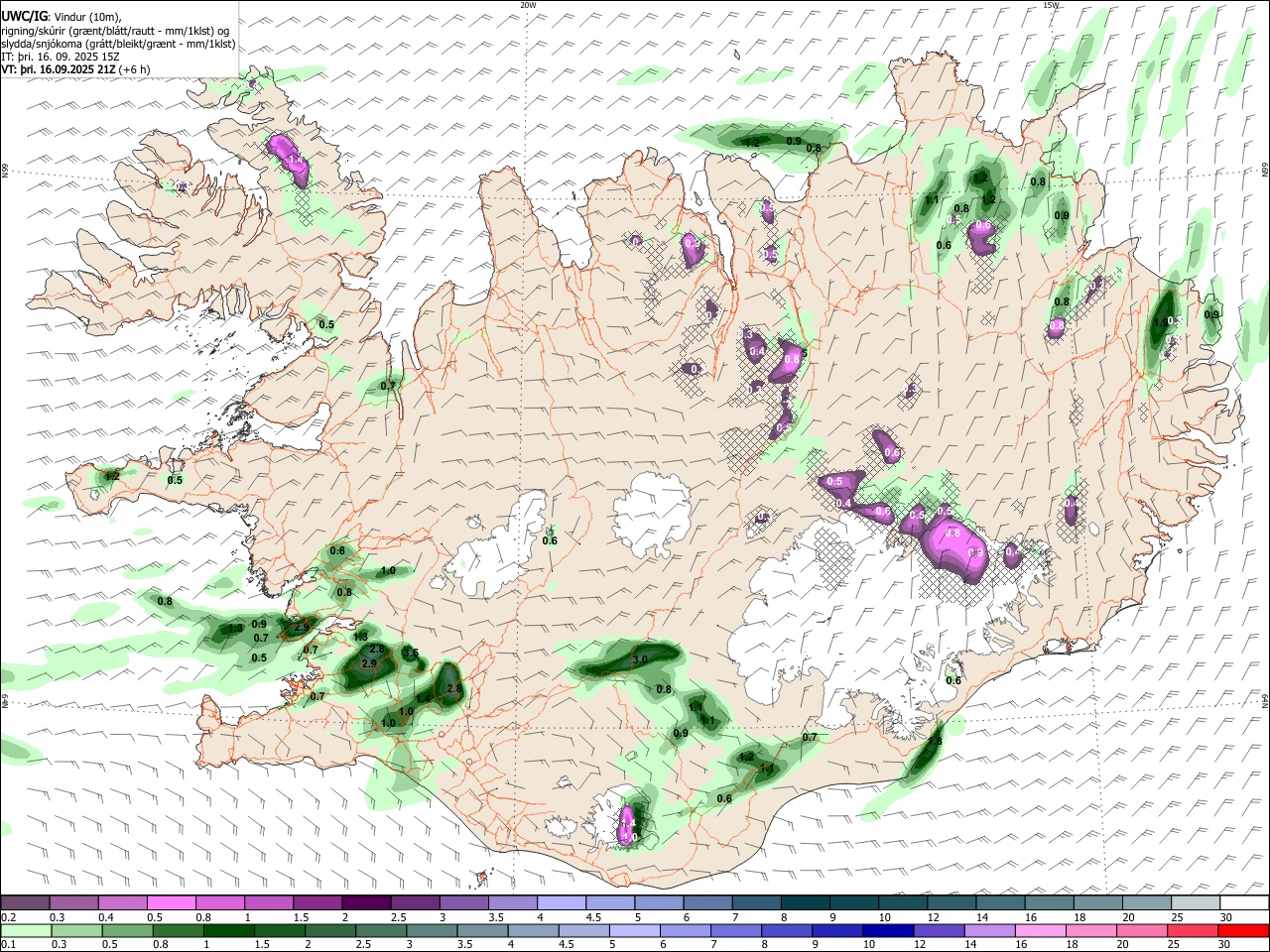Pick the bright pink snow swatch between 0.5 and 0.8

(x=172, y=903)
